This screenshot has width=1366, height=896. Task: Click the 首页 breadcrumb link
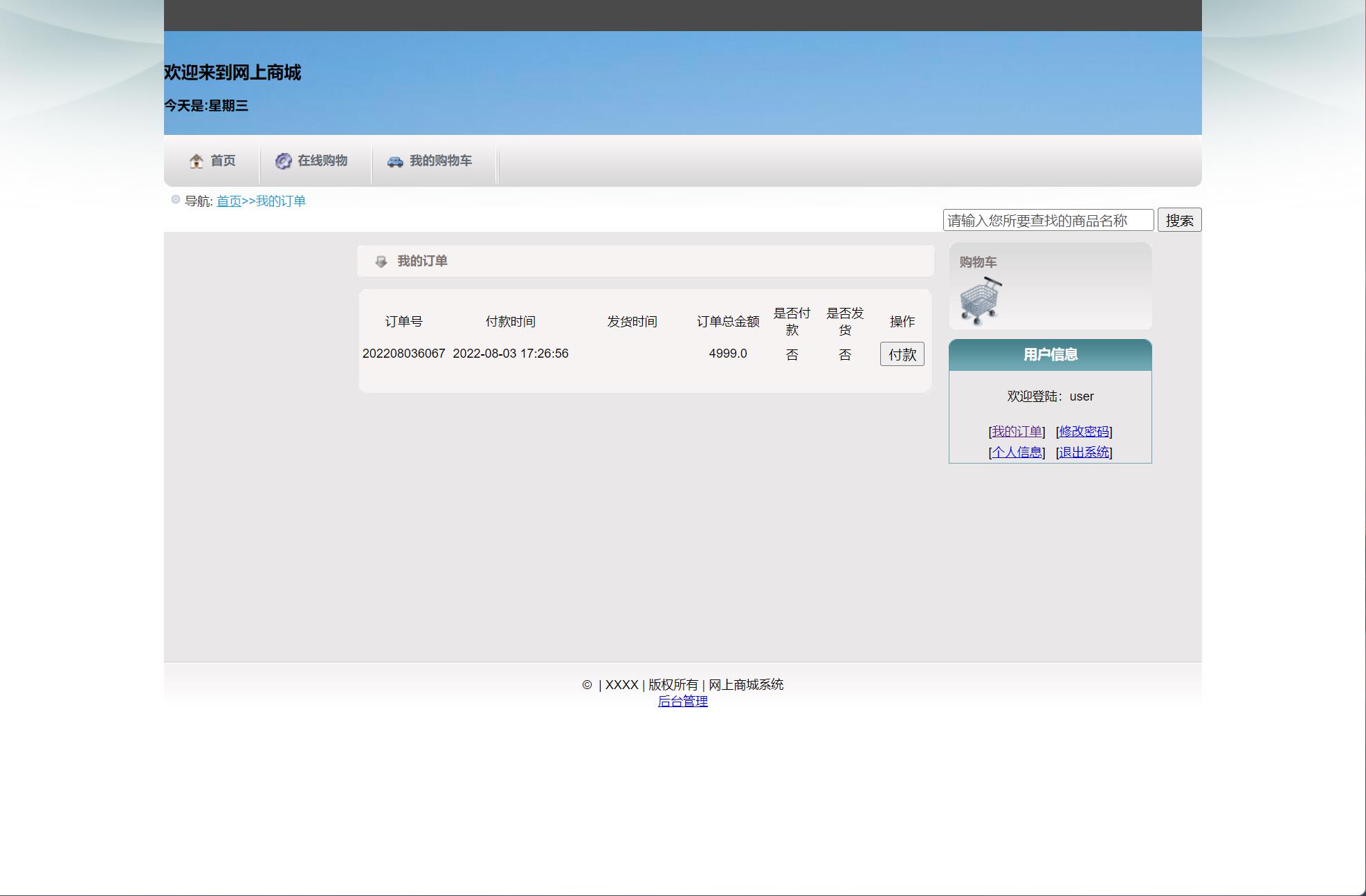tap(228, 201)
